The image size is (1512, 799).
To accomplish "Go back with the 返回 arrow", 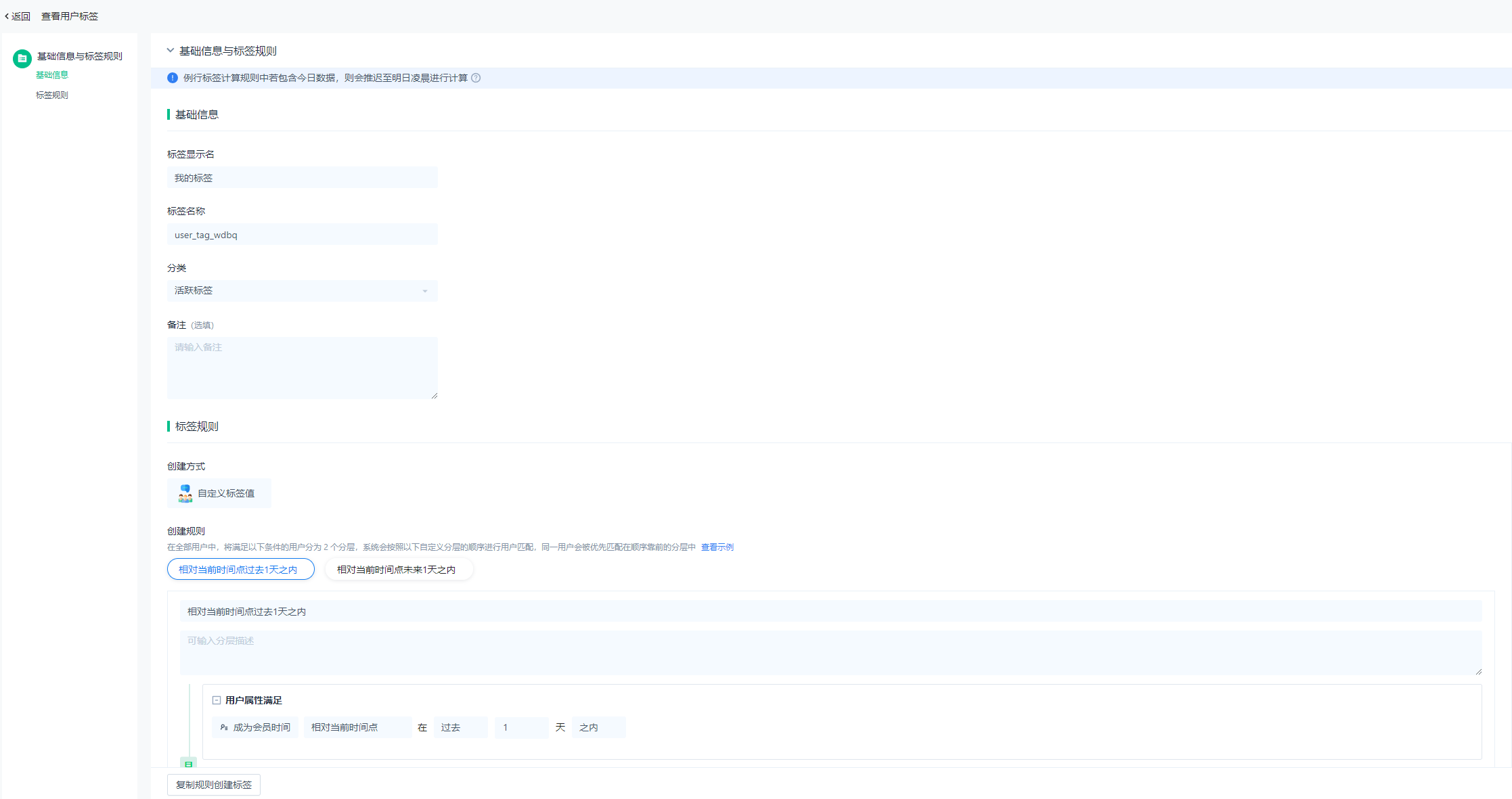I will tap(17, 16).
